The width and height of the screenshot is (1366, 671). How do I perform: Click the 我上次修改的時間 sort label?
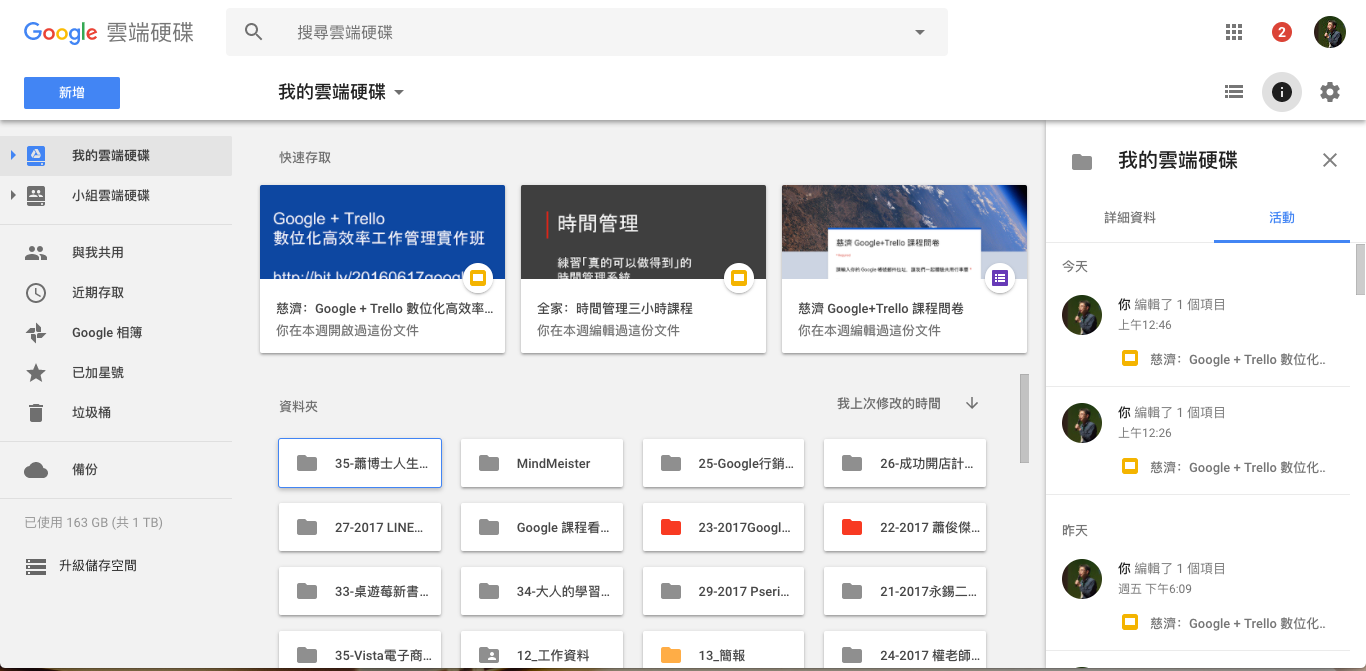pyautogui.click(x=889, y=404)
